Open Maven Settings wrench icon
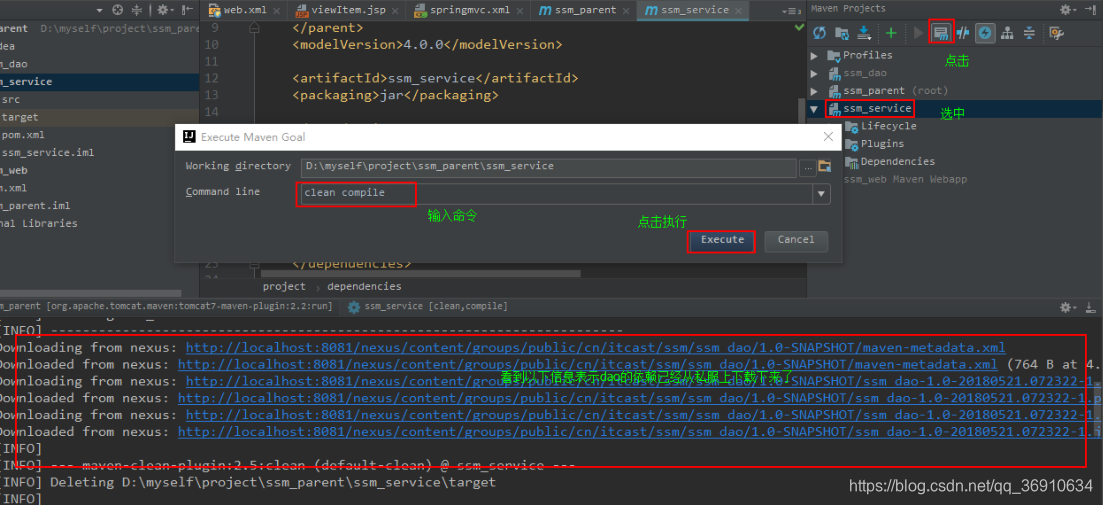 pos(1055,32)
